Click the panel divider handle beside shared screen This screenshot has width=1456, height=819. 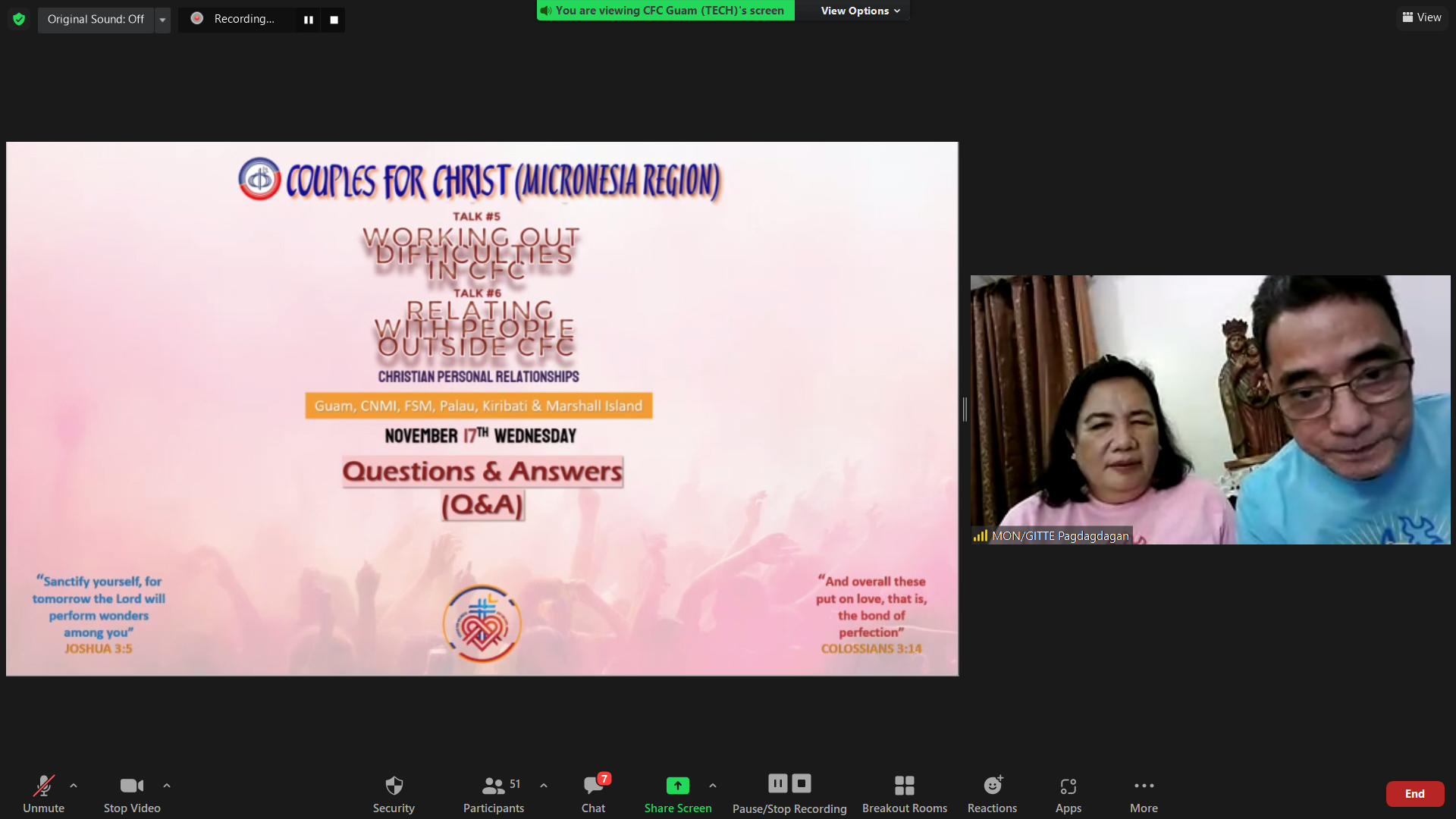click(965, 409)
